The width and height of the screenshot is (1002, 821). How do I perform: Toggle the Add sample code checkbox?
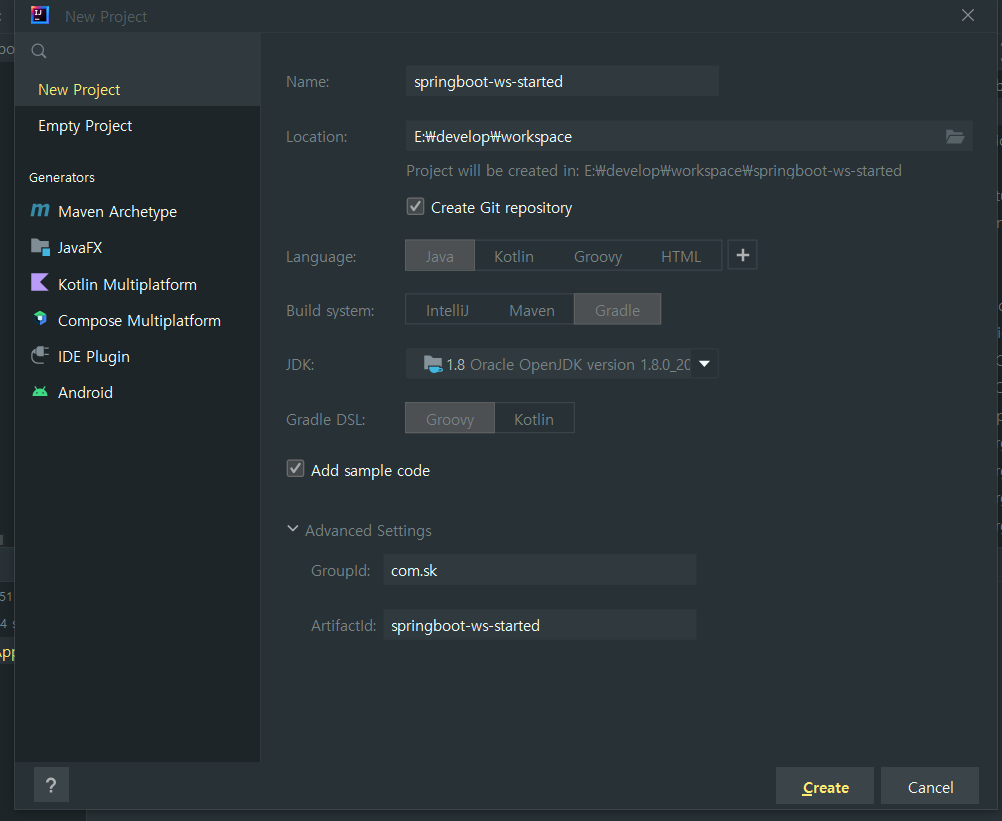pos(296,469)
